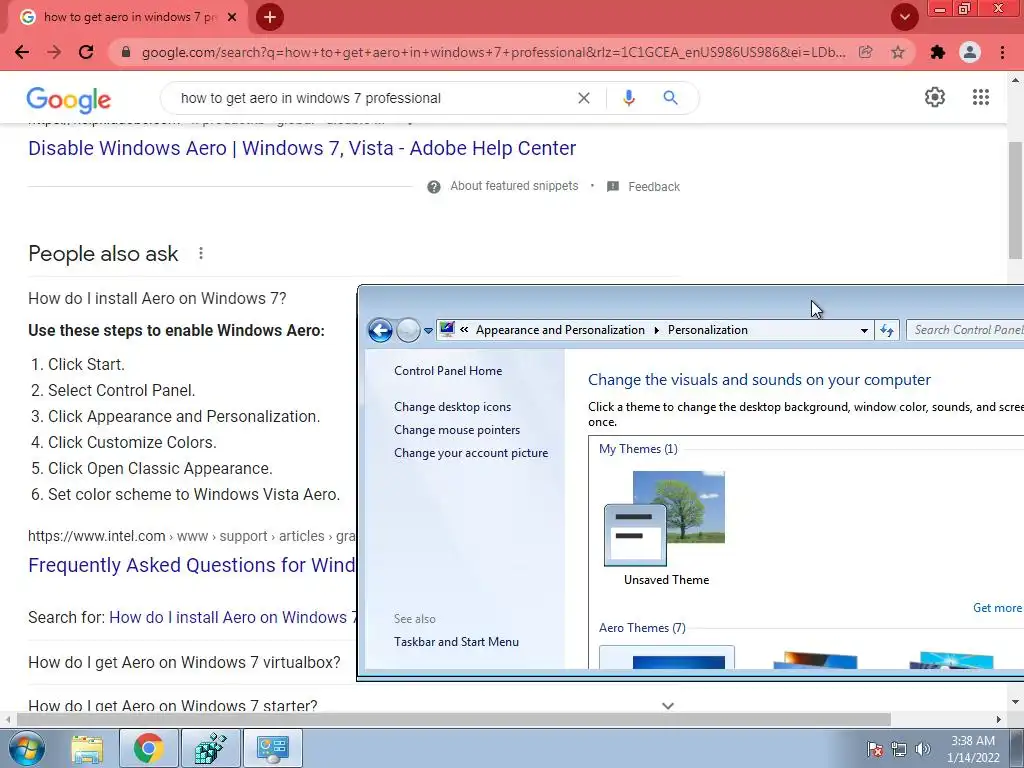Open Chrome tab search dropdown
1024x768 pixels.
[904, 17]
